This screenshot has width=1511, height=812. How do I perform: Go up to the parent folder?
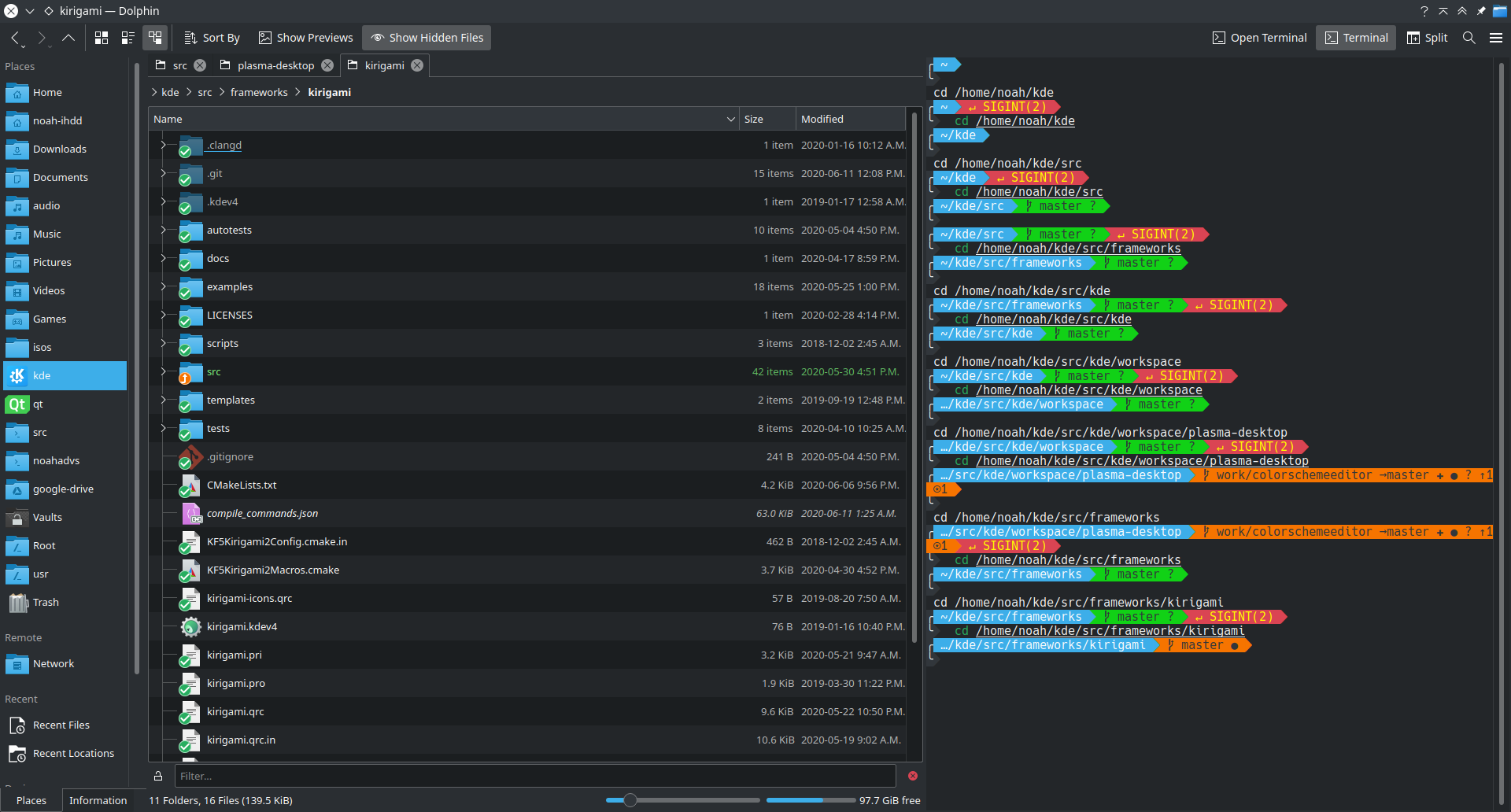68,38
